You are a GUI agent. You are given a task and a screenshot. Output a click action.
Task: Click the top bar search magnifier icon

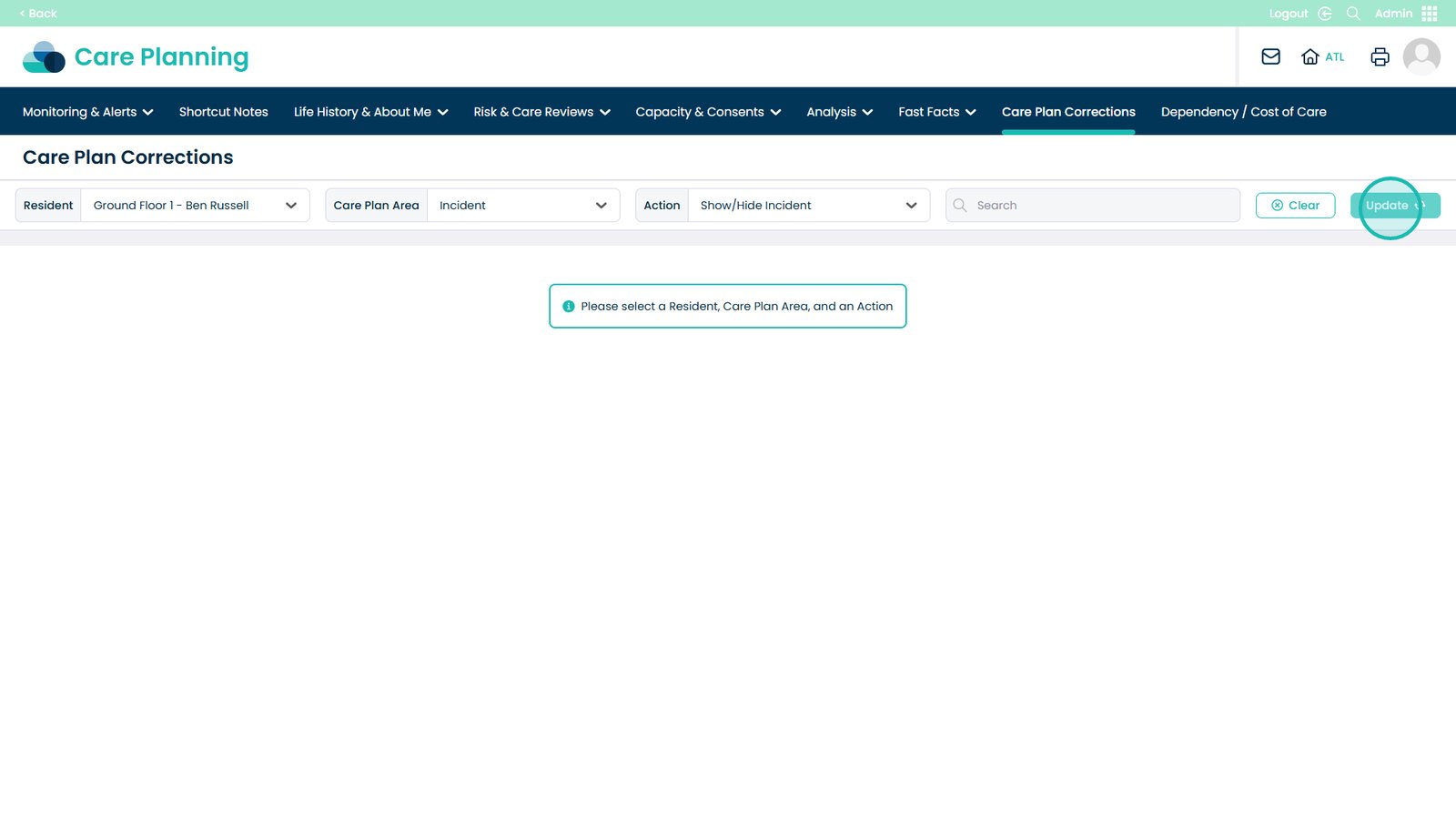click(1353, 14)
